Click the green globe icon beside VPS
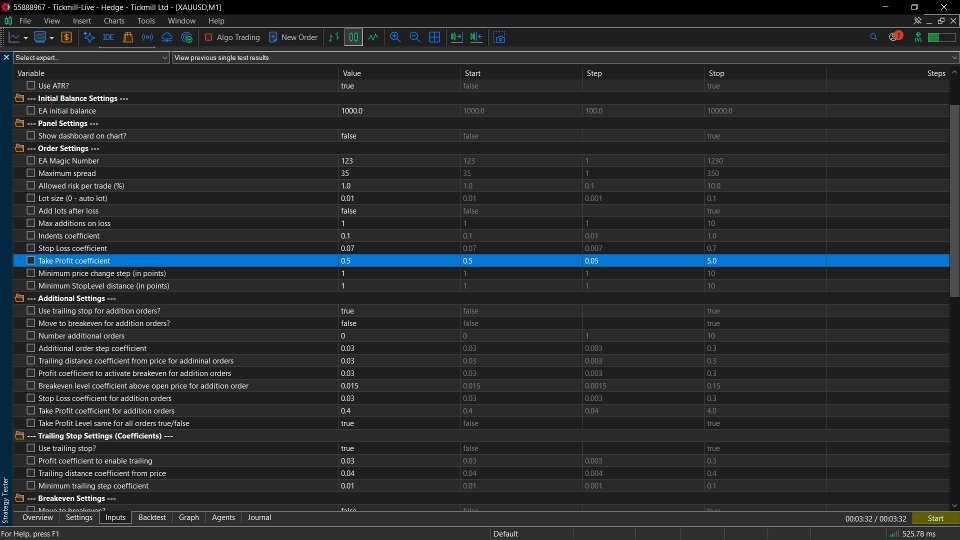 coord(187,37)
